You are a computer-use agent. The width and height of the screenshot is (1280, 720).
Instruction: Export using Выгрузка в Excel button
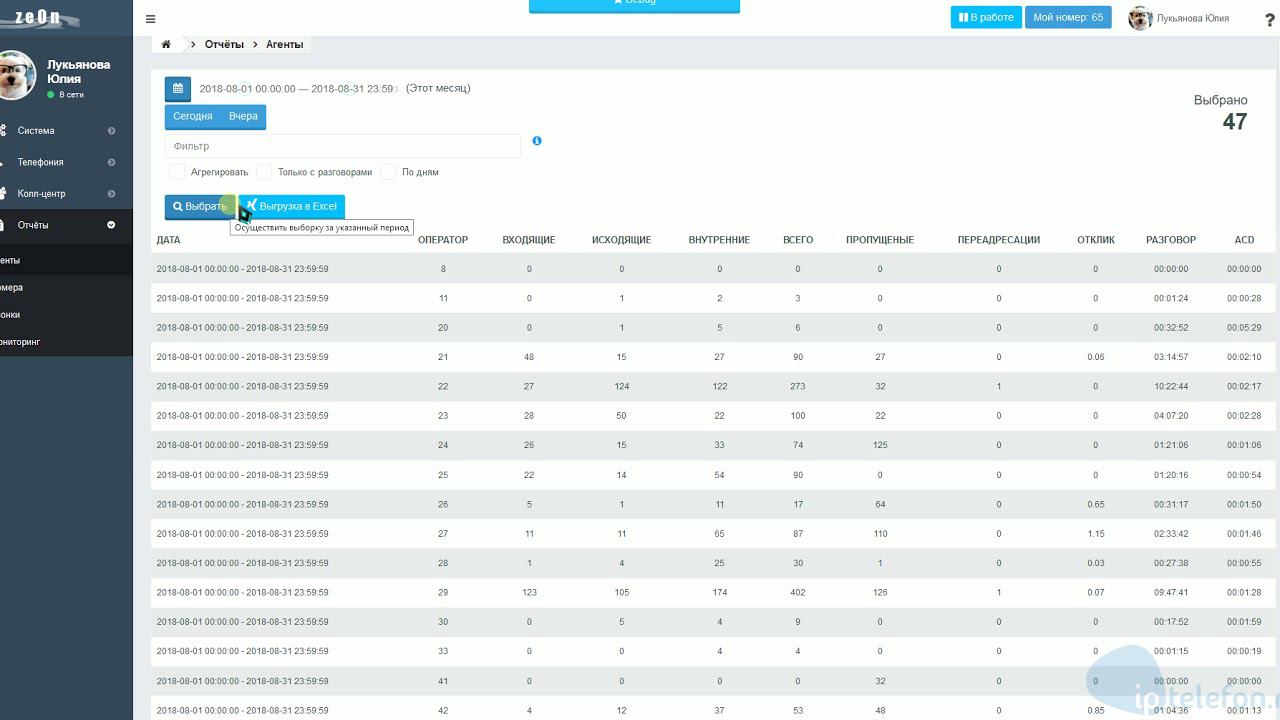(x=292, y=207)
